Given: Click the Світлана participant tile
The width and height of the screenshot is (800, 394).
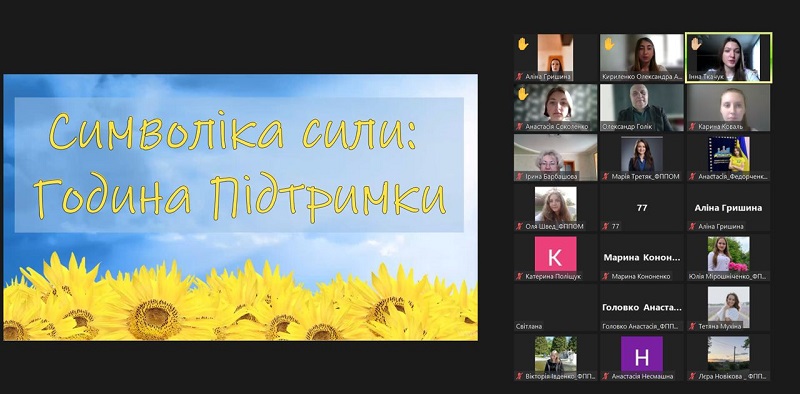Looking at the screenshot, I should coord(556,308).
